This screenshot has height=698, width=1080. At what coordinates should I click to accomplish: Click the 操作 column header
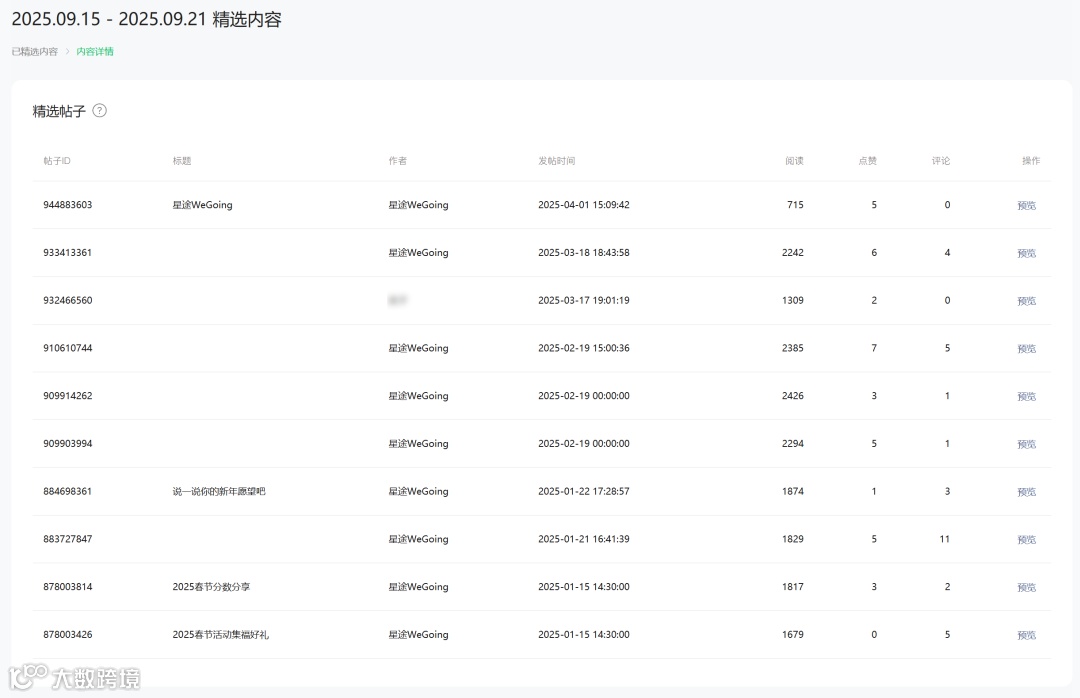tap(1030, 161)
